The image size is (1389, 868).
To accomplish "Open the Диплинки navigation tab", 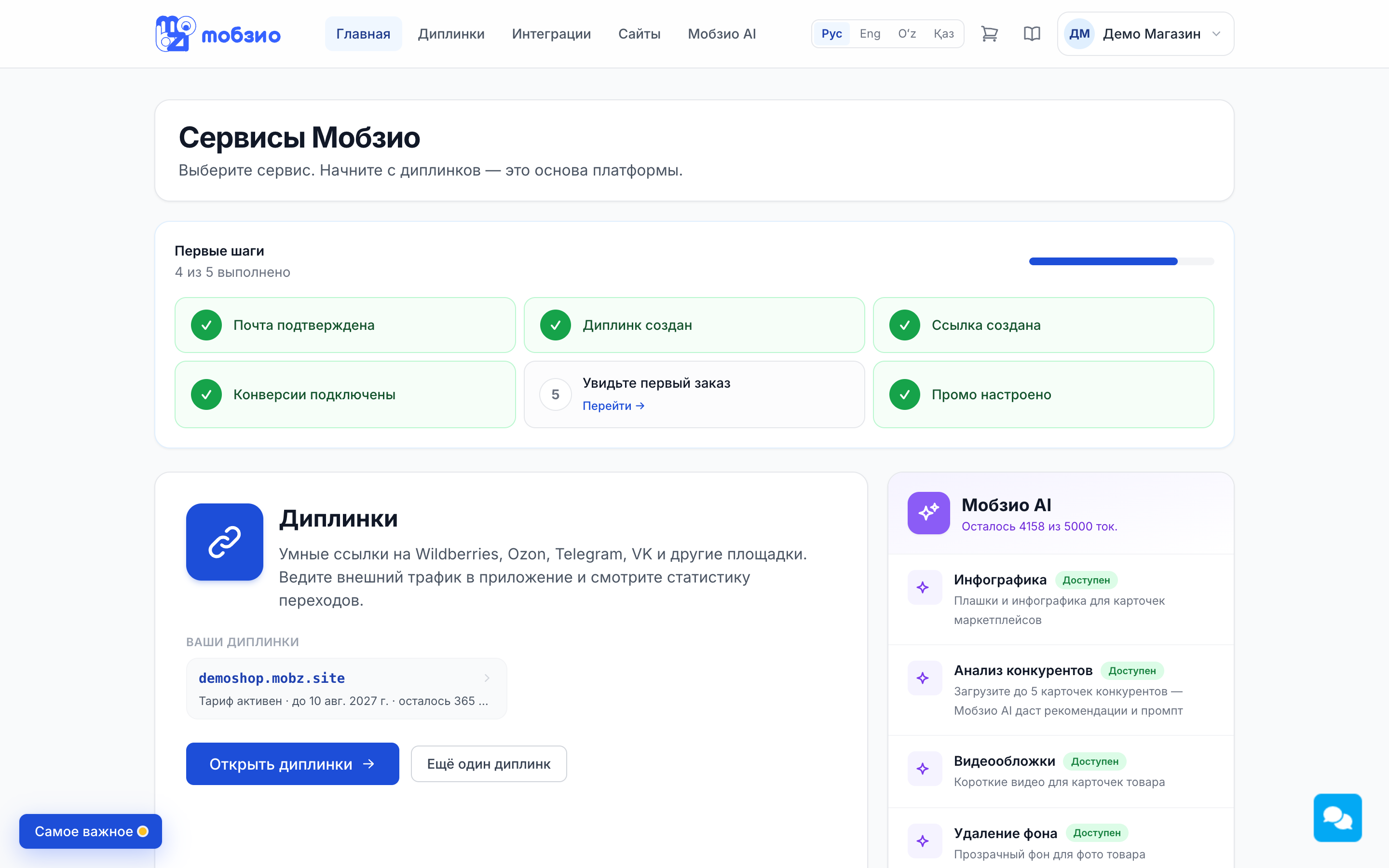I will [451, 34].
